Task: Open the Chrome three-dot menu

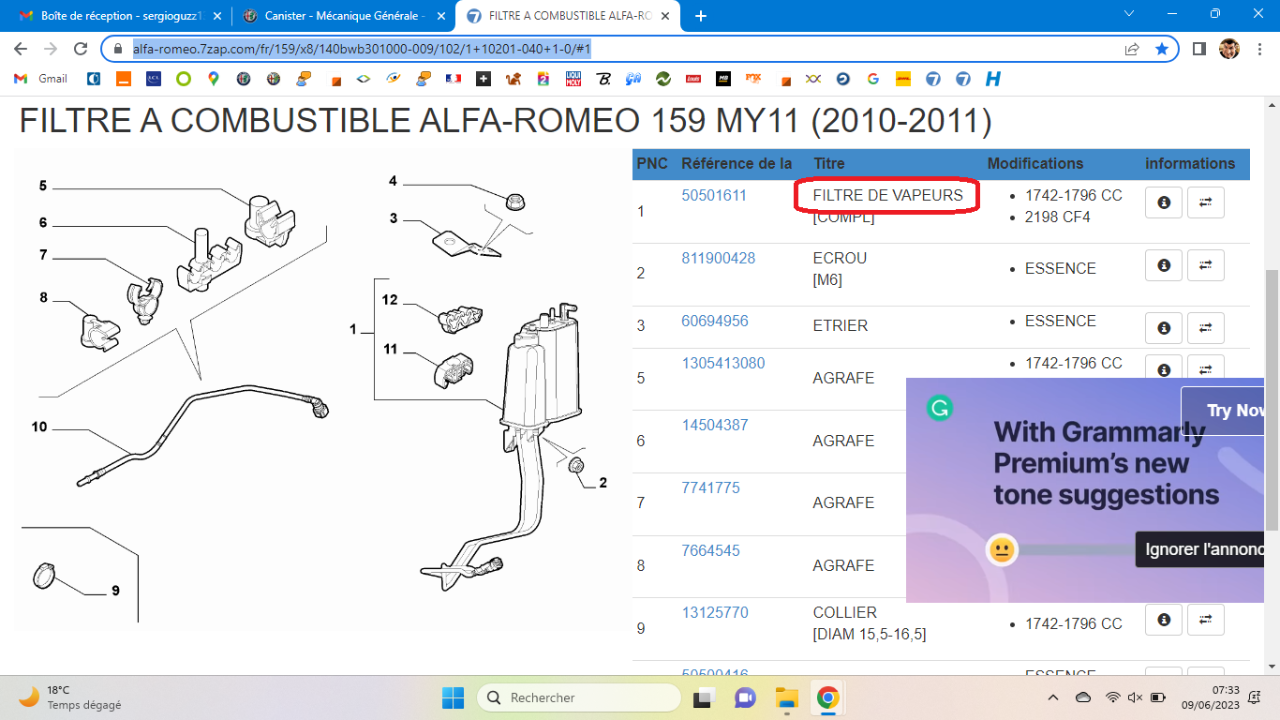Action: (x=1259, y=48)
